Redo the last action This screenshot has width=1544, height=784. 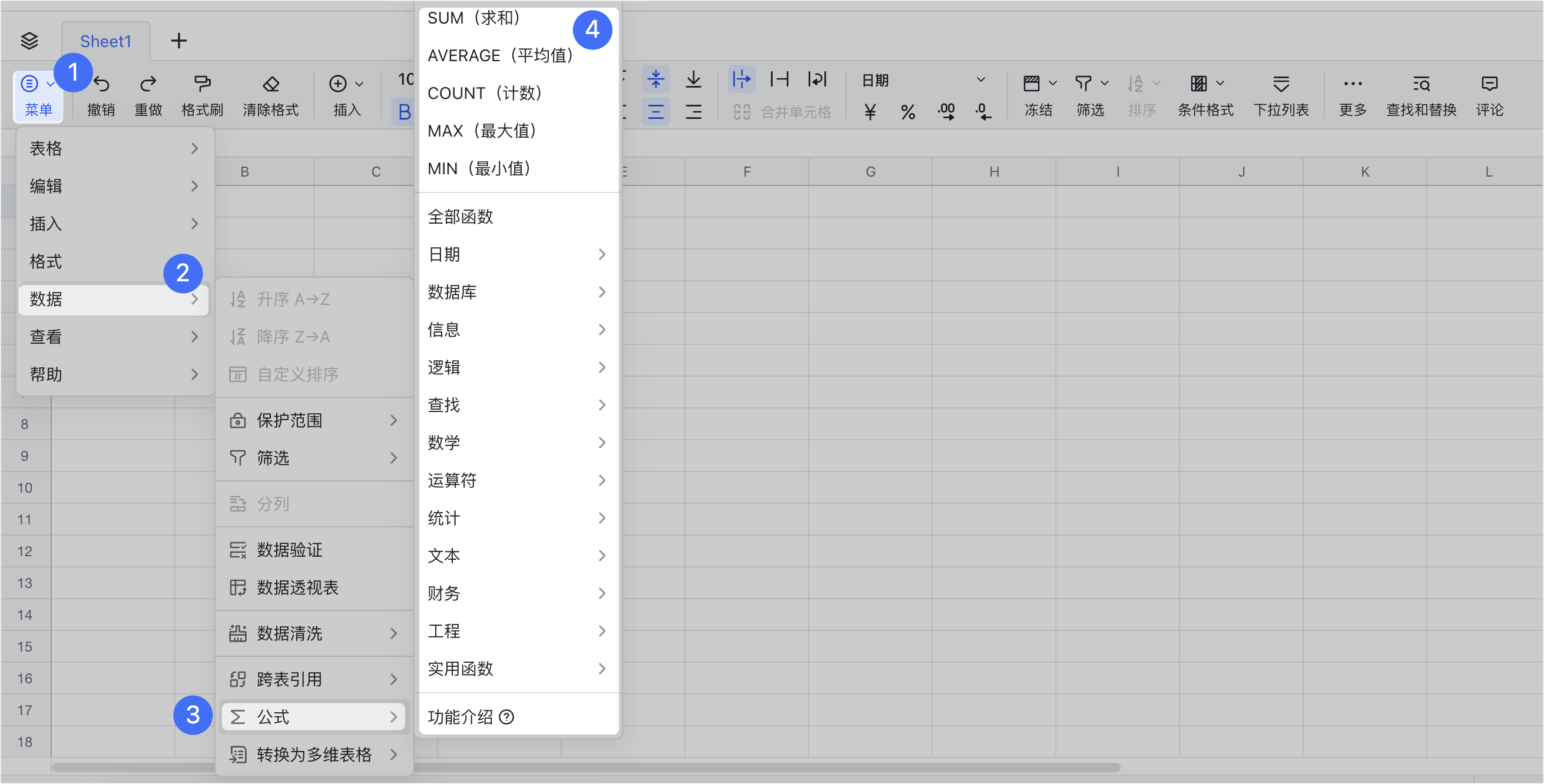tap(148, 94)
